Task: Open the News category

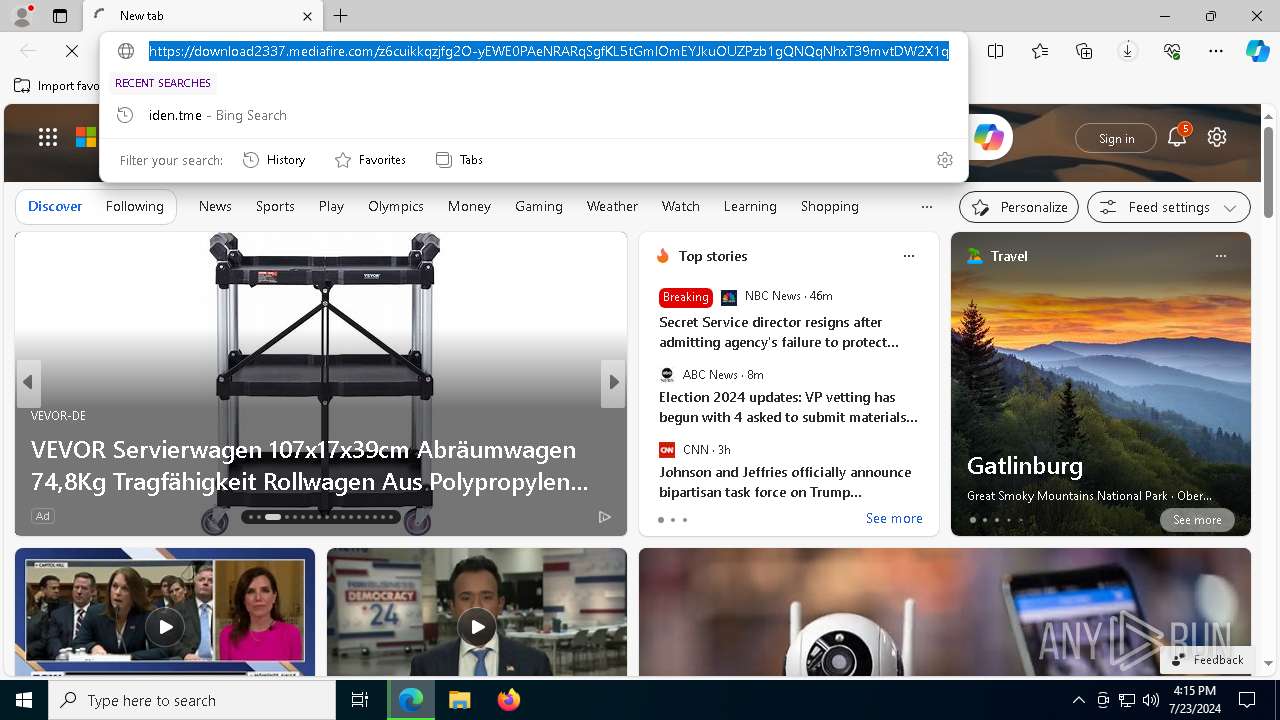Action: [215, 207]
